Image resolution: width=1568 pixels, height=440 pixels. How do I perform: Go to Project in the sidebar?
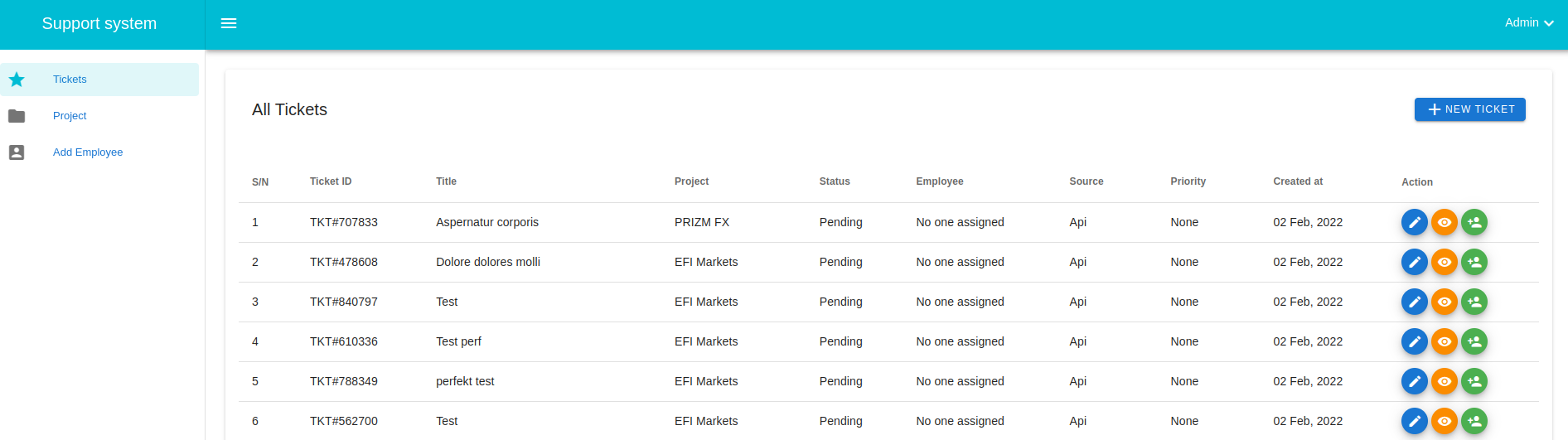coord(70,116)
